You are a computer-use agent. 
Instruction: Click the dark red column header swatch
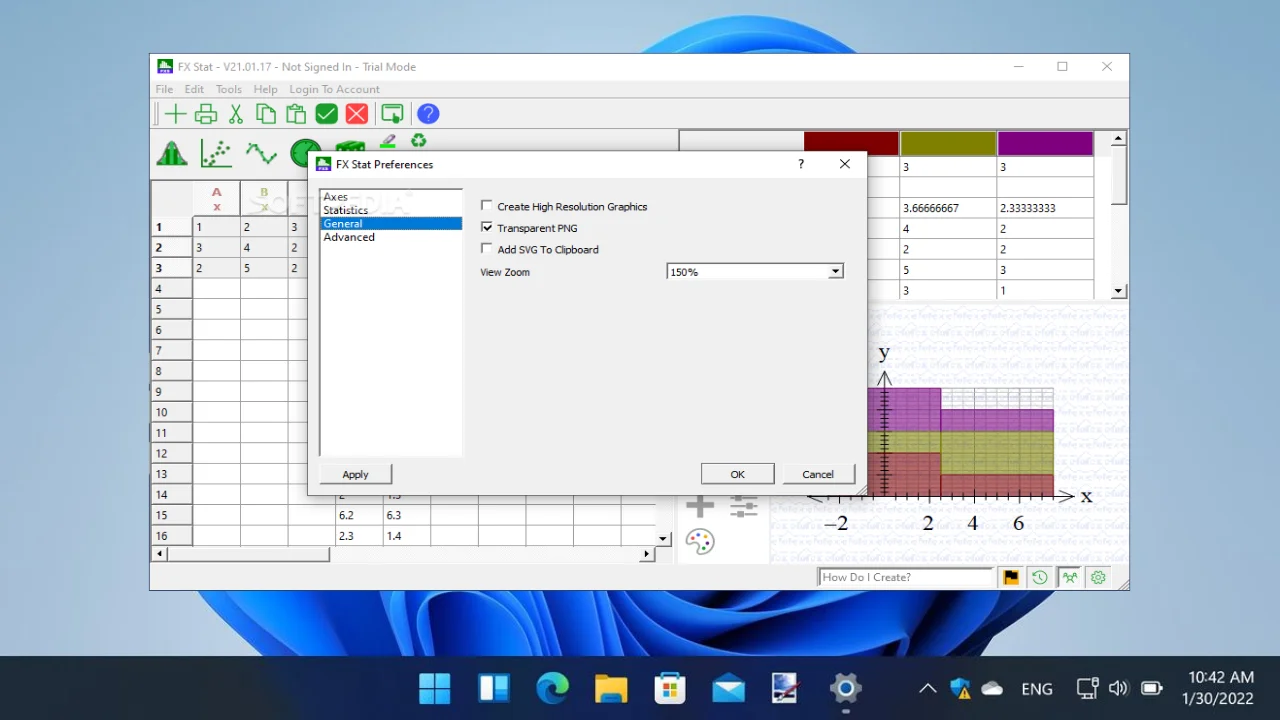[851, 144]
